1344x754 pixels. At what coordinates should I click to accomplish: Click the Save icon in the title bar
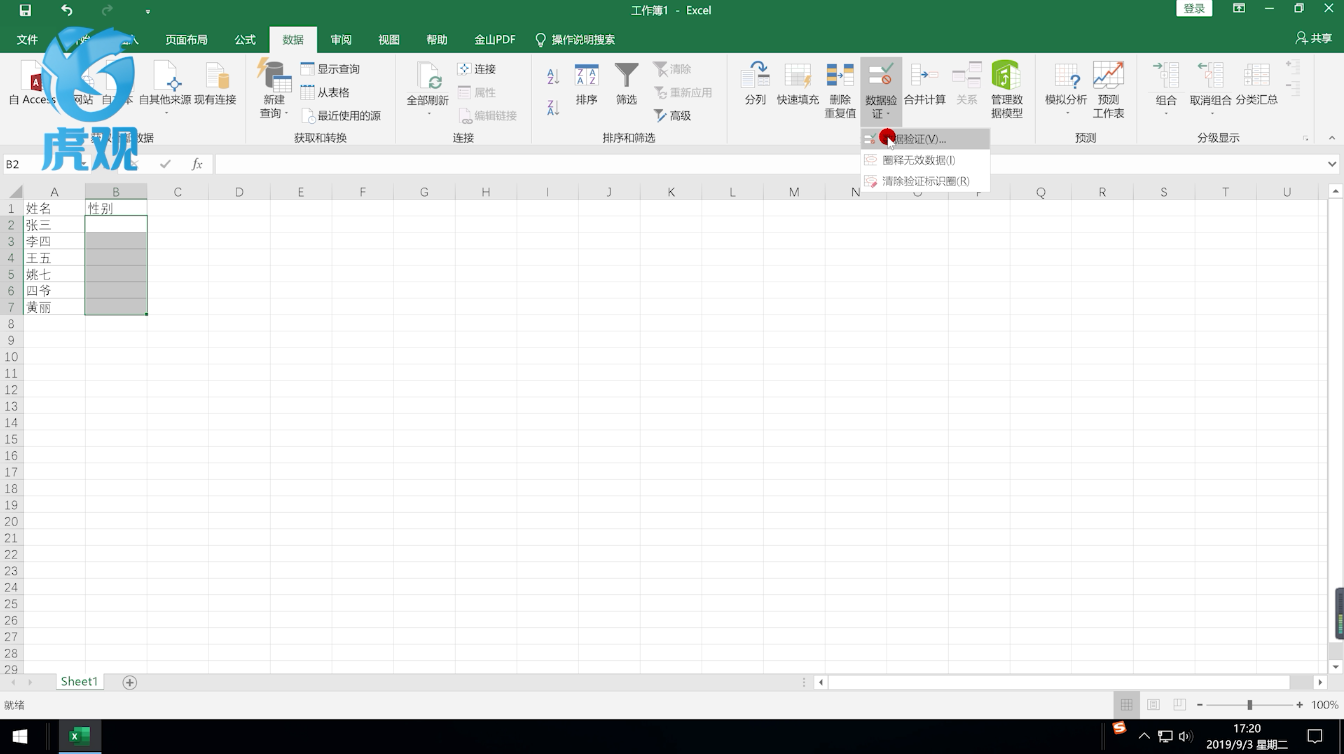(x=25, y=10)
